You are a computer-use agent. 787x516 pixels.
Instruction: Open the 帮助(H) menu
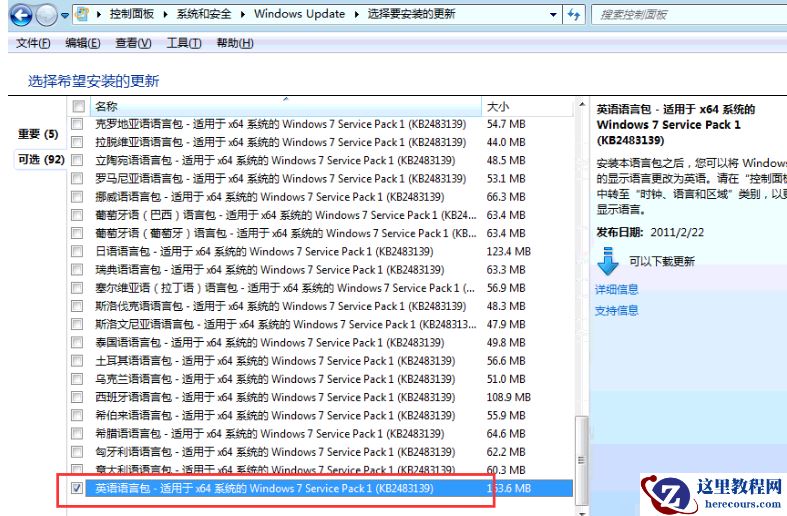[235, 43]
